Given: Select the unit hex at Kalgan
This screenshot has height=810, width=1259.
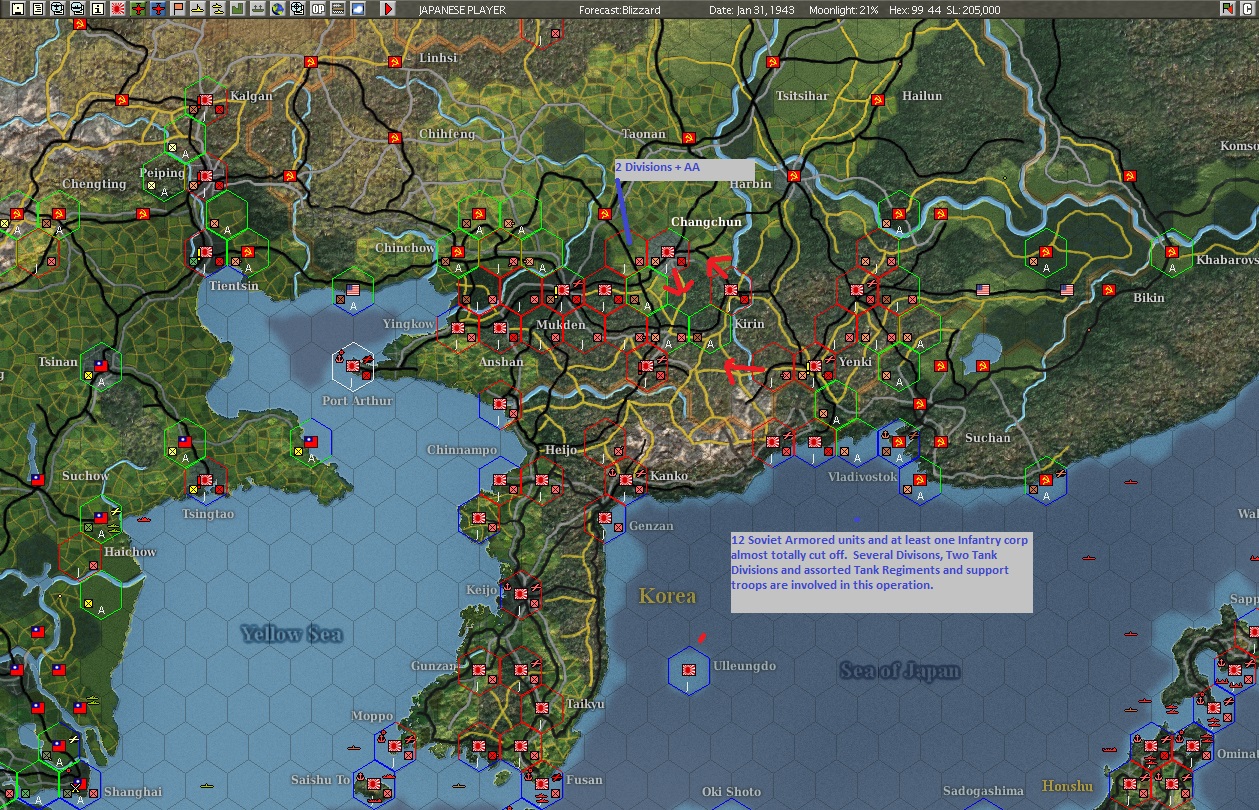Looking at the screenshot, I should (205, 101).
